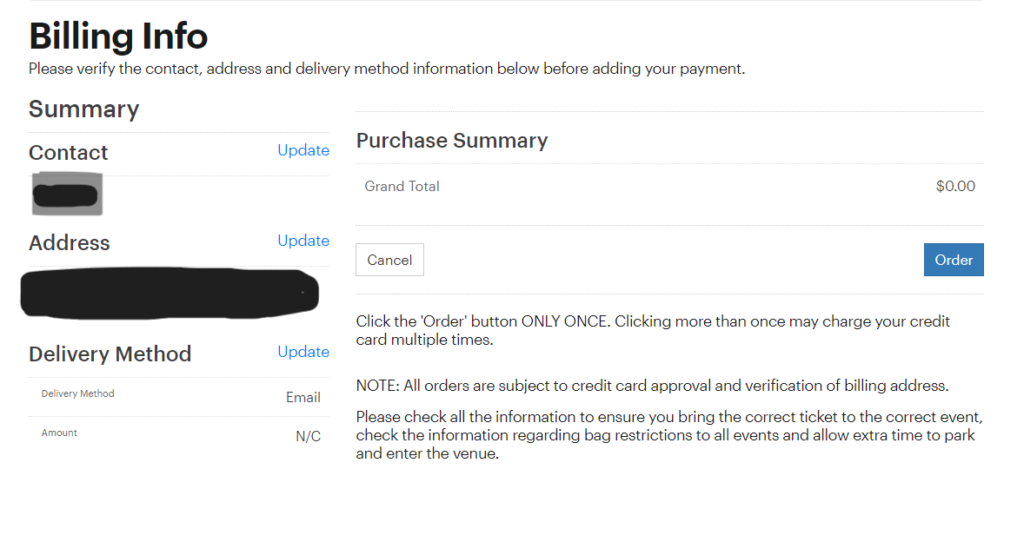Update the Delivery Method section
Screen dimensions: 1024x542
click(303, 351)
